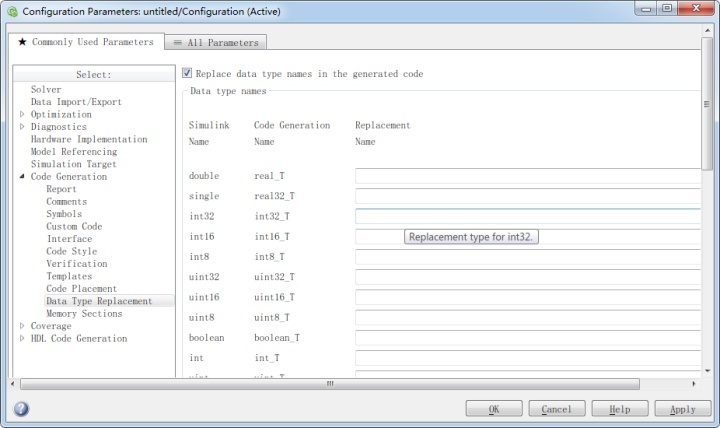Screen dimensions: 720x428
Task: Open the Code Style pane
Action: tap(72, 251)
